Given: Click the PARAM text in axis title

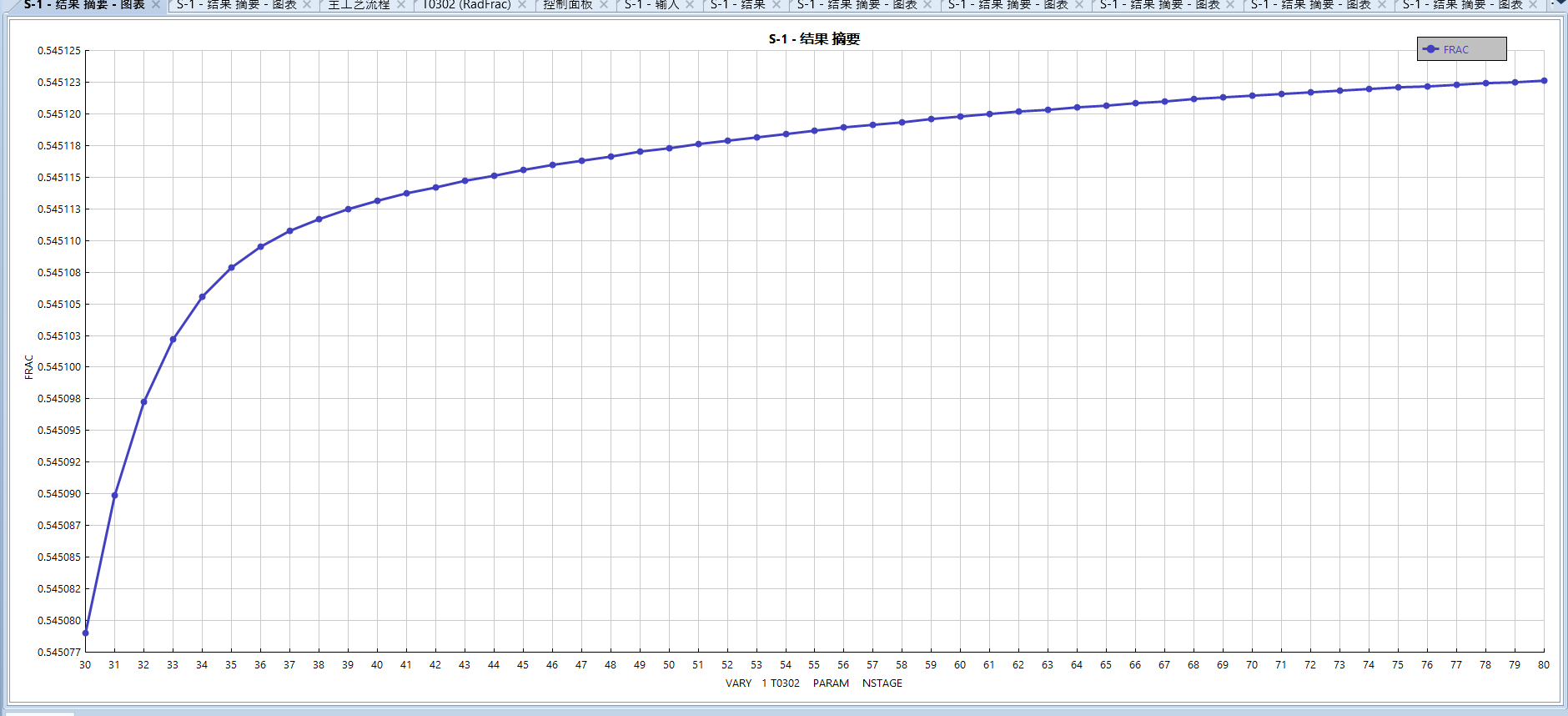Looking at the screenshot, I should [x=831, y=683].
